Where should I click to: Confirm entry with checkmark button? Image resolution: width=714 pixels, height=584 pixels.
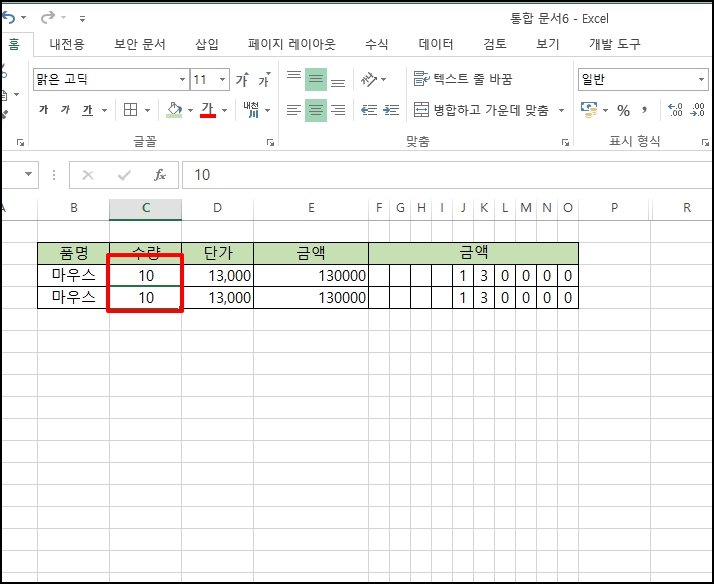(124, 175)
